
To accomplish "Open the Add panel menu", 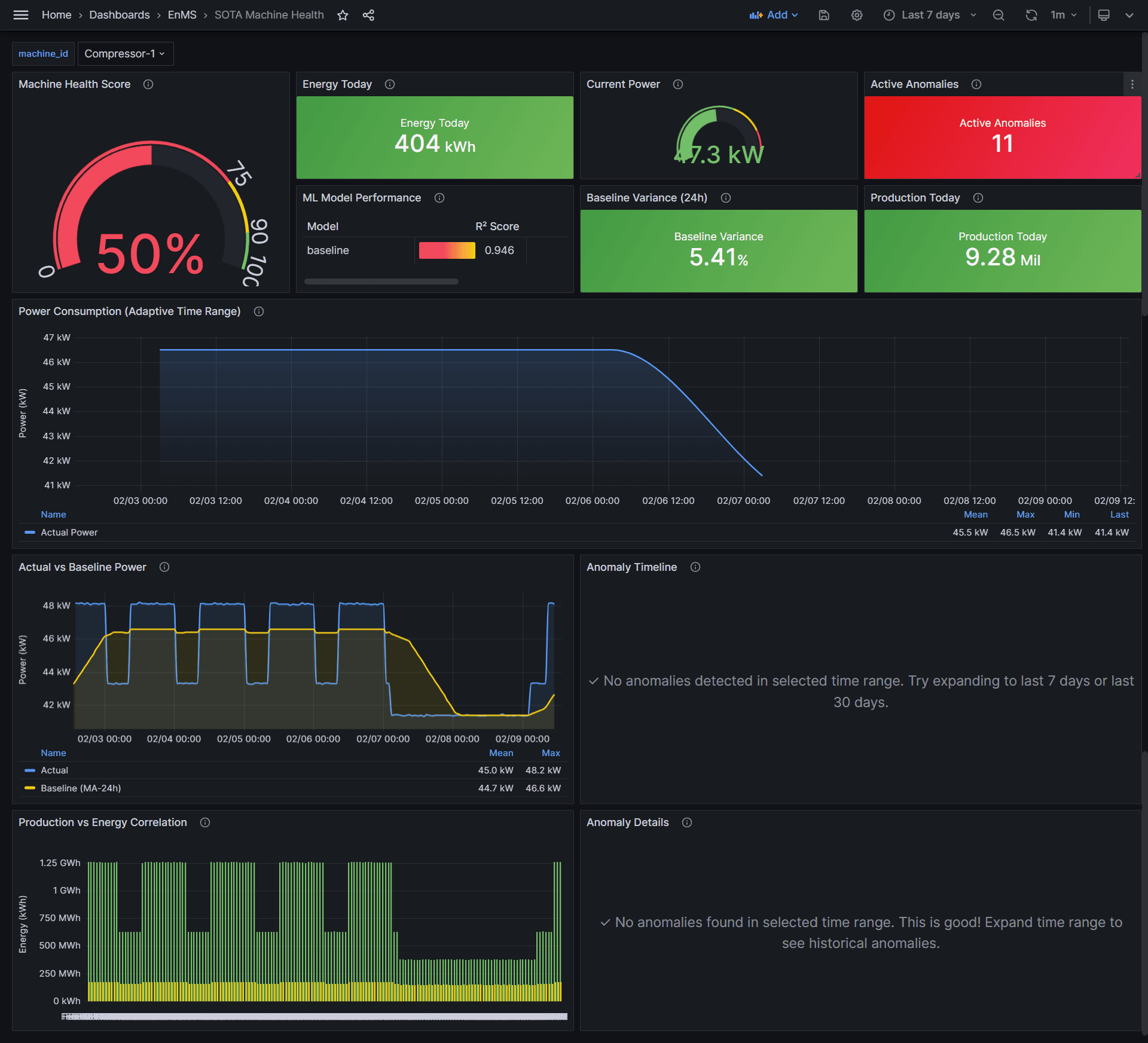I will pos(774,15).
